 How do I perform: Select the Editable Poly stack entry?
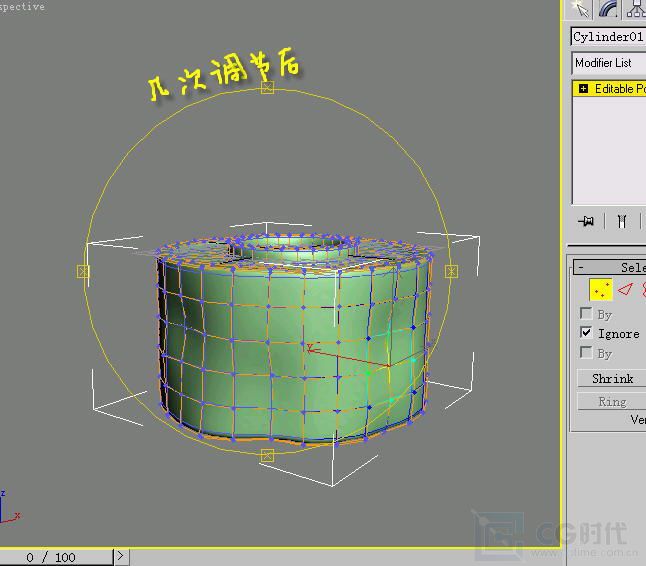pyautogui.click(x=610, y=89)
